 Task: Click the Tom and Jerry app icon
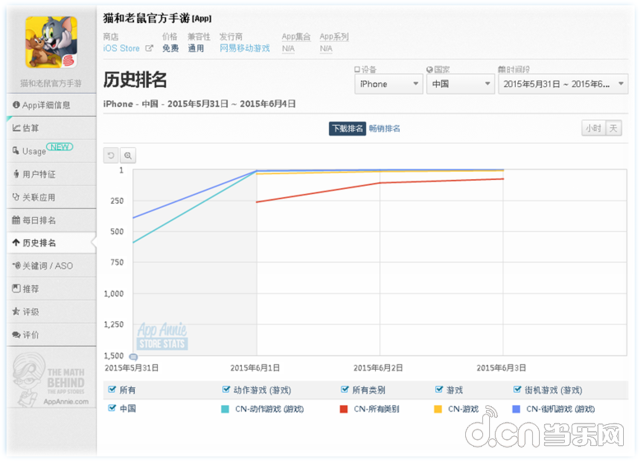click(51, 42)
